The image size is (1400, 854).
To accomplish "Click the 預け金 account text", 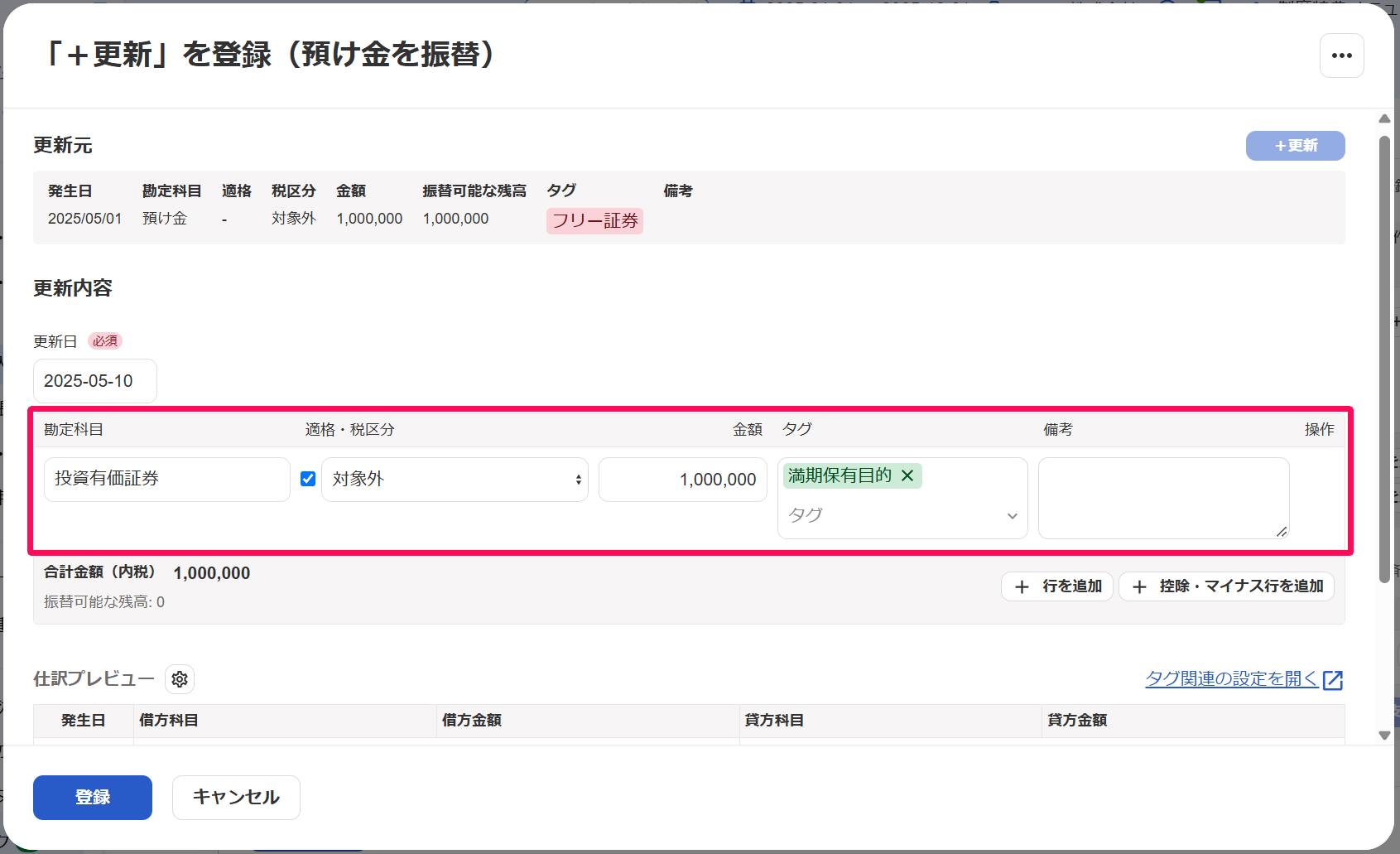I will pos(165,219).
